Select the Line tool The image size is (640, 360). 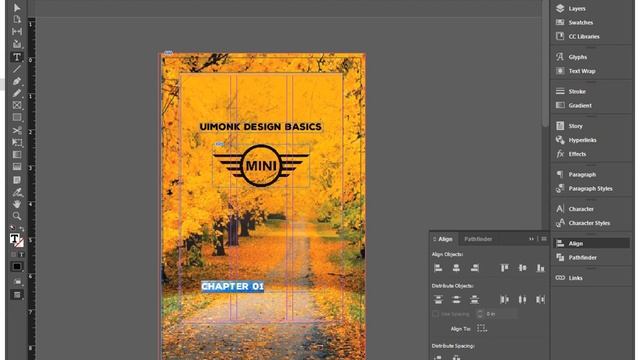pyautogui.click(x=17, y=69)
